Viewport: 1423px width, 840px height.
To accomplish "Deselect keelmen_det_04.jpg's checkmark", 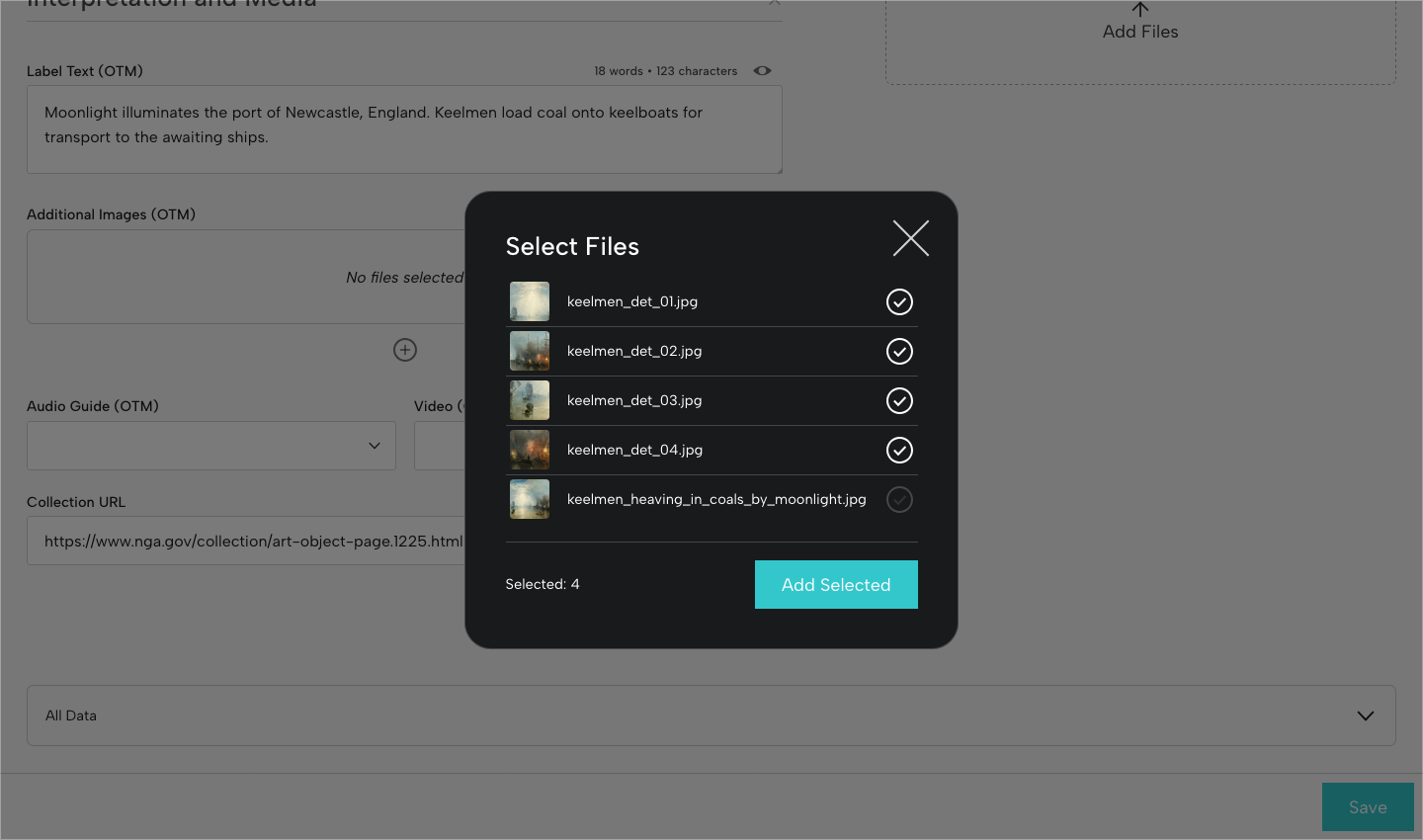I will coord(899,450).
